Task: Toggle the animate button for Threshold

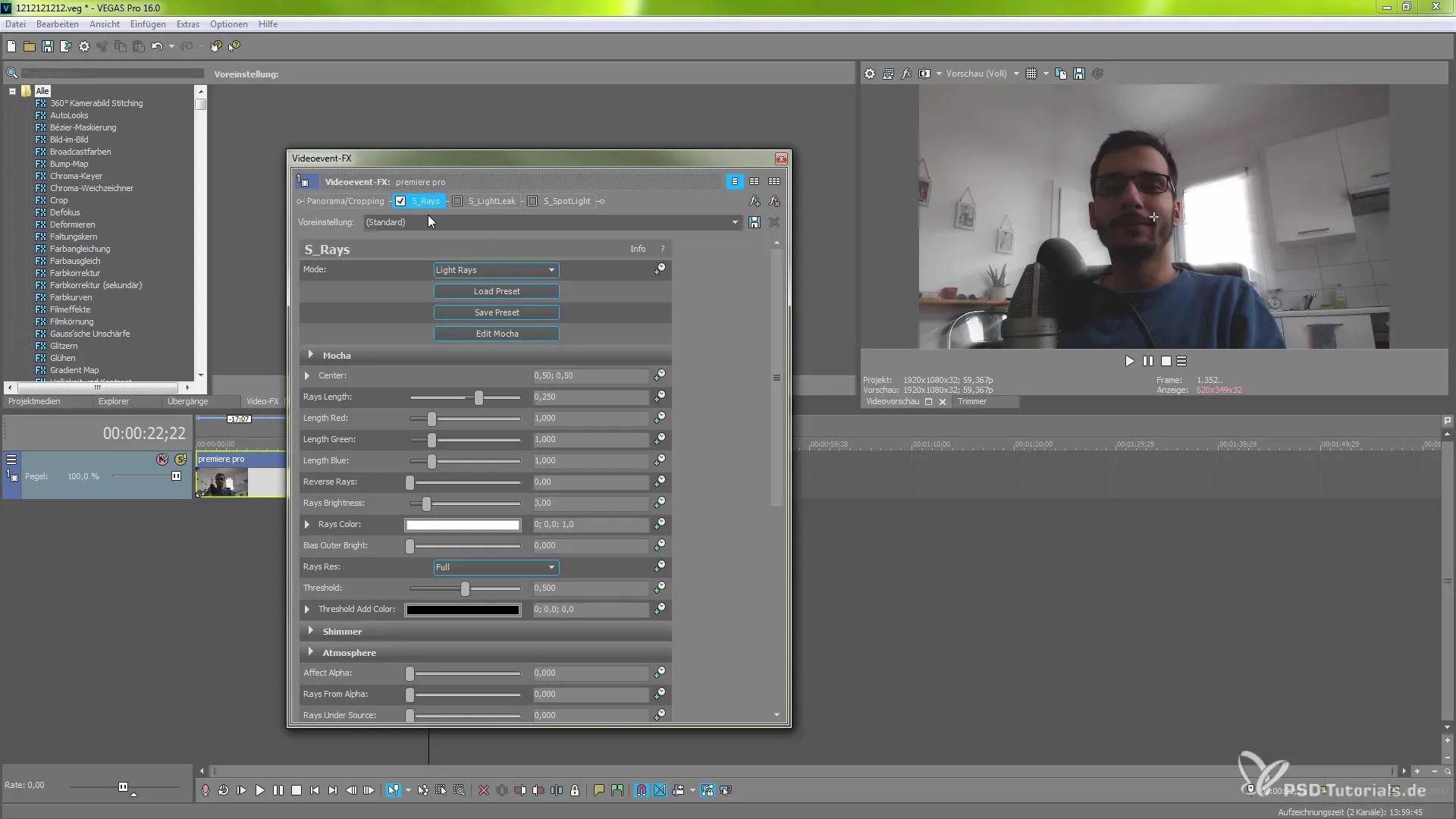Action: (x=660, y=587)
